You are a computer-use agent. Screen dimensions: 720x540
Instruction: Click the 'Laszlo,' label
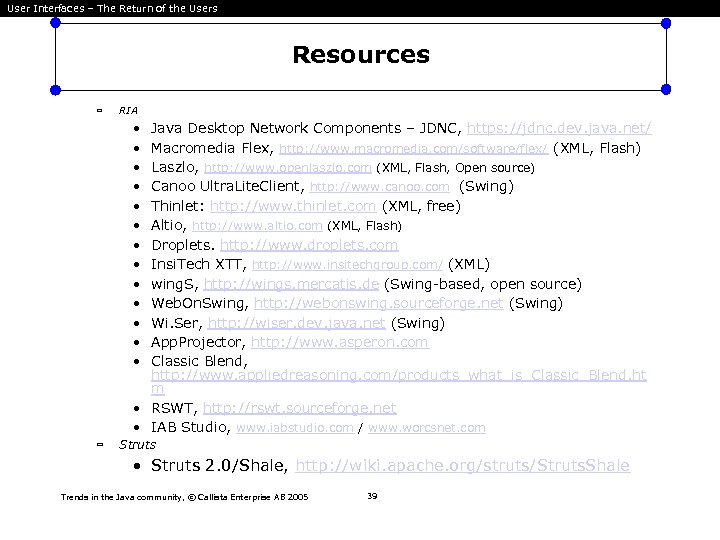[x=175, y=168]
